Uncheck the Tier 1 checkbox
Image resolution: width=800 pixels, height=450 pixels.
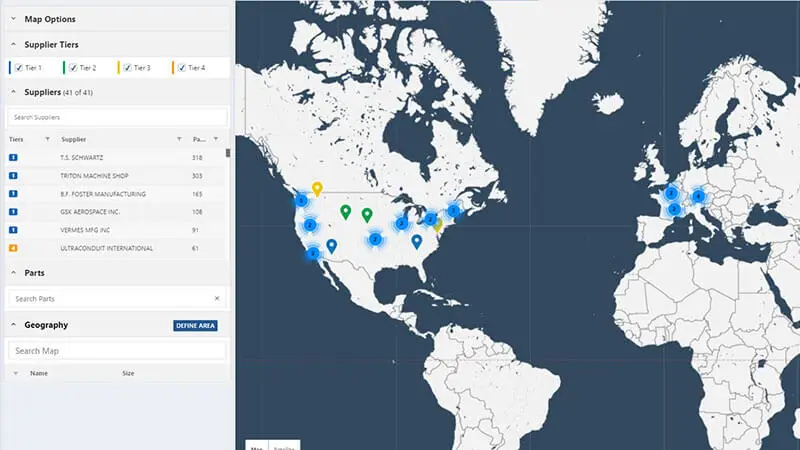(19, 67)
